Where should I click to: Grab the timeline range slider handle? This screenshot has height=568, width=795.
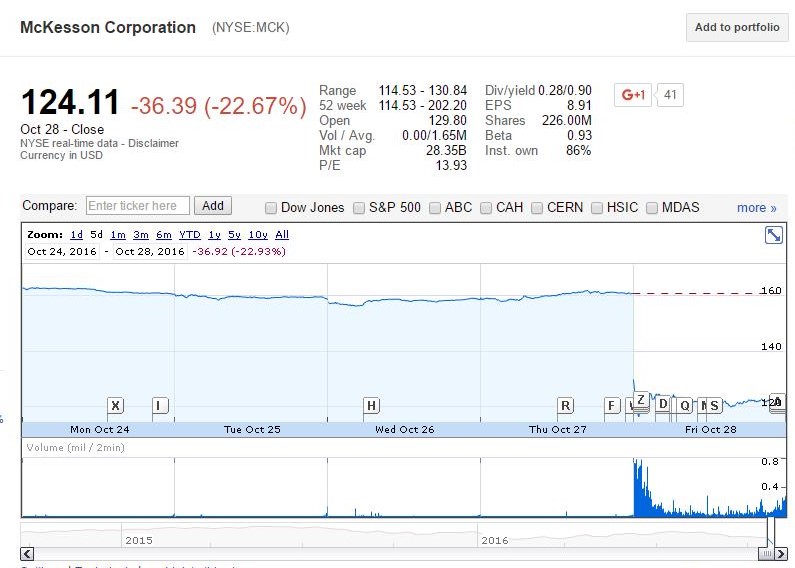tap(768, 553)
